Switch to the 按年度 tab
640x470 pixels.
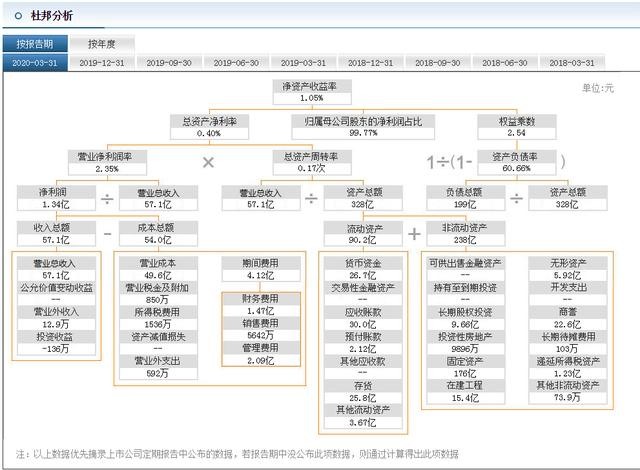pyautogui.click(x=102, y=44)
